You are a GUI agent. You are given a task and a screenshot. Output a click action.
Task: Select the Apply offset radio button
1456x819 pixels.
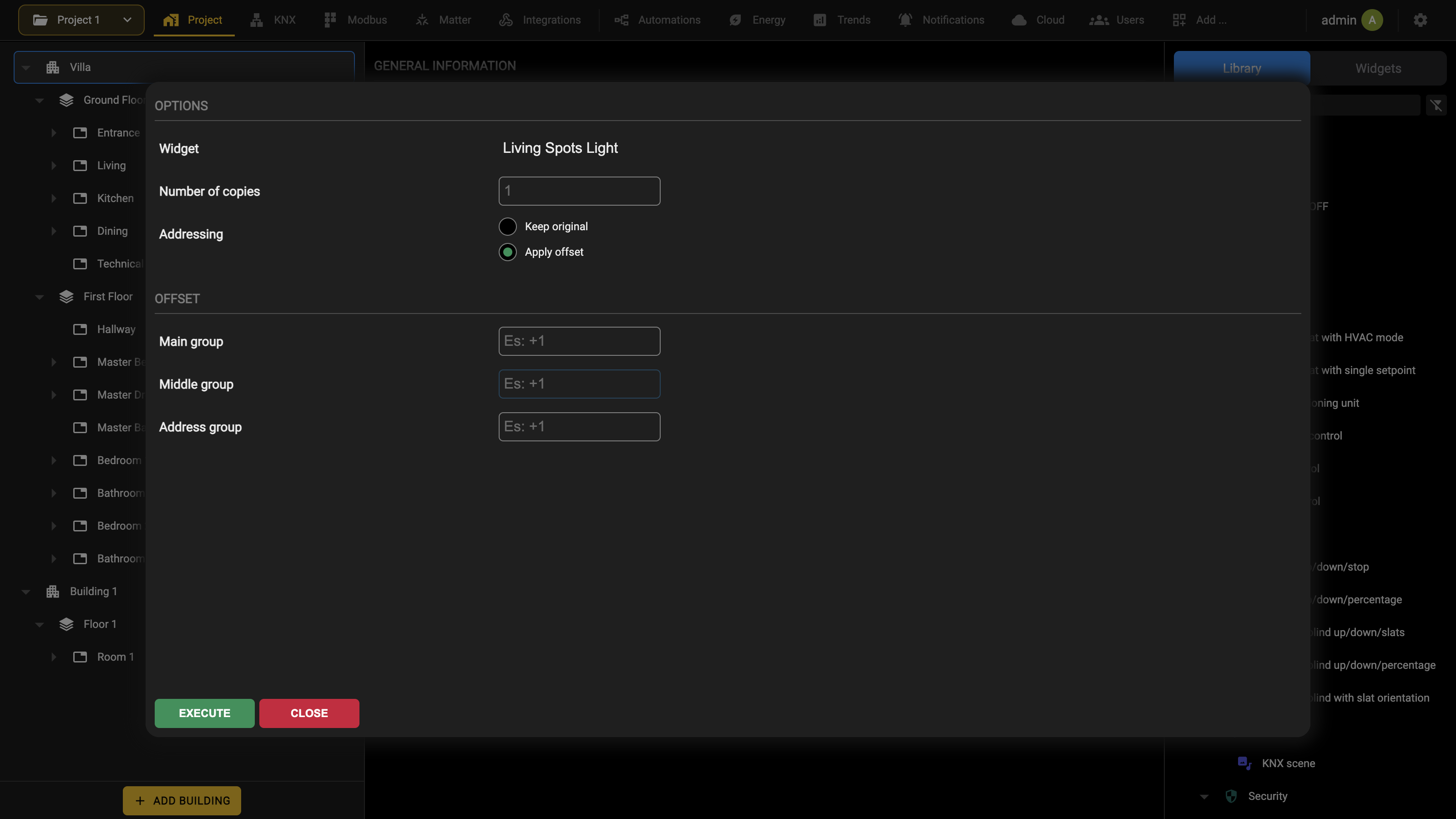508,252
